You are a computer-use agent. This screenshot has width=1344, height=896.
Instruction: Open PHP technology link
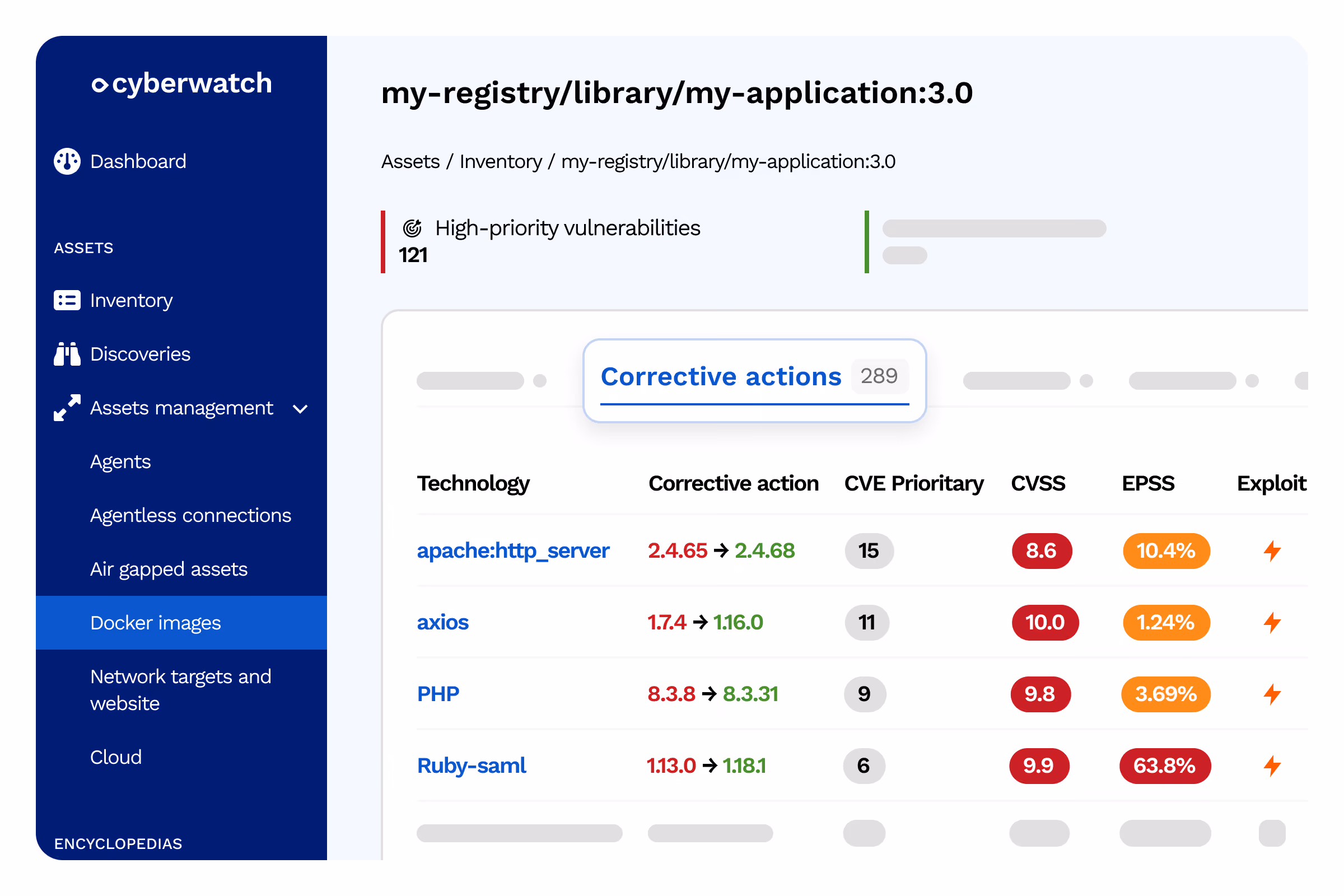[x=438, y=694]
